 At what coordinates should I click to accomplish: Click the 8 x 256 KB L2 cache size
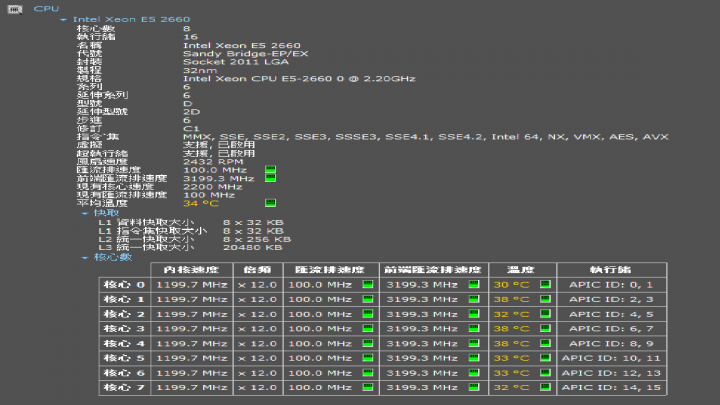point(257,239)
